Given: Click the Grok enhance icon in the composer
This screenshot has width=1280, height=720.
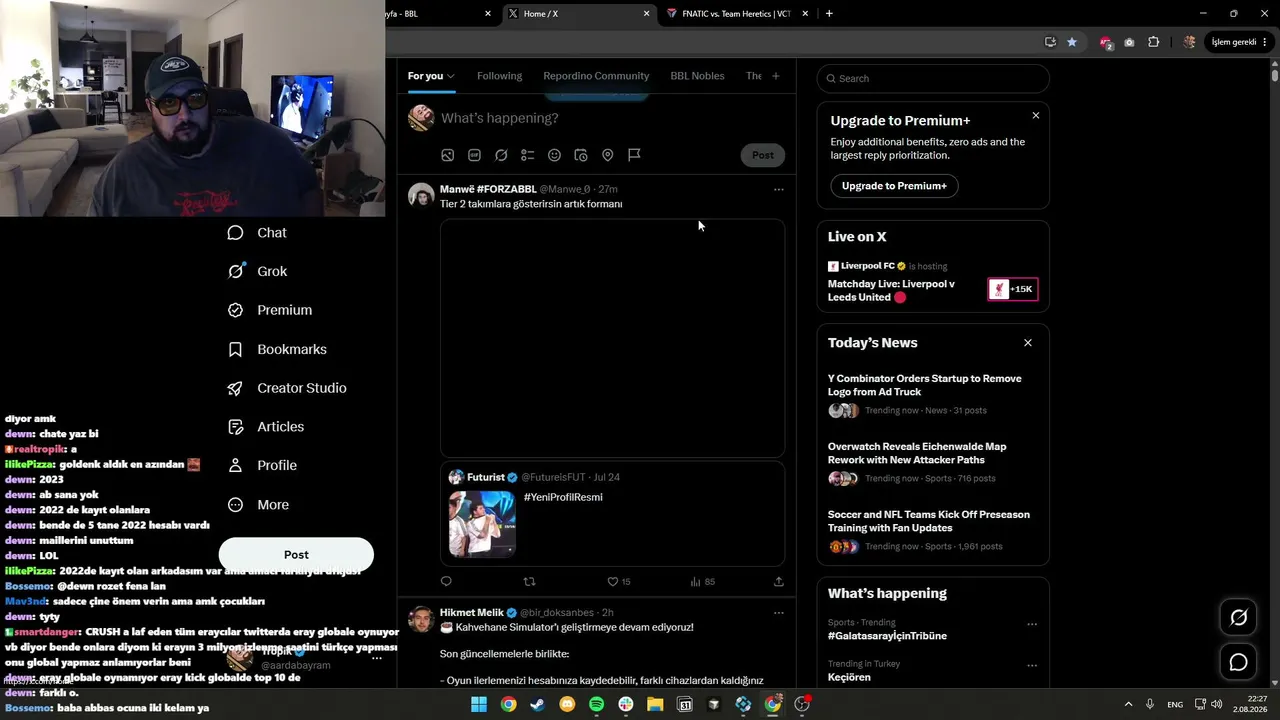Looking at the screenshot, I should pyautogui.click(x=501, y=155).
